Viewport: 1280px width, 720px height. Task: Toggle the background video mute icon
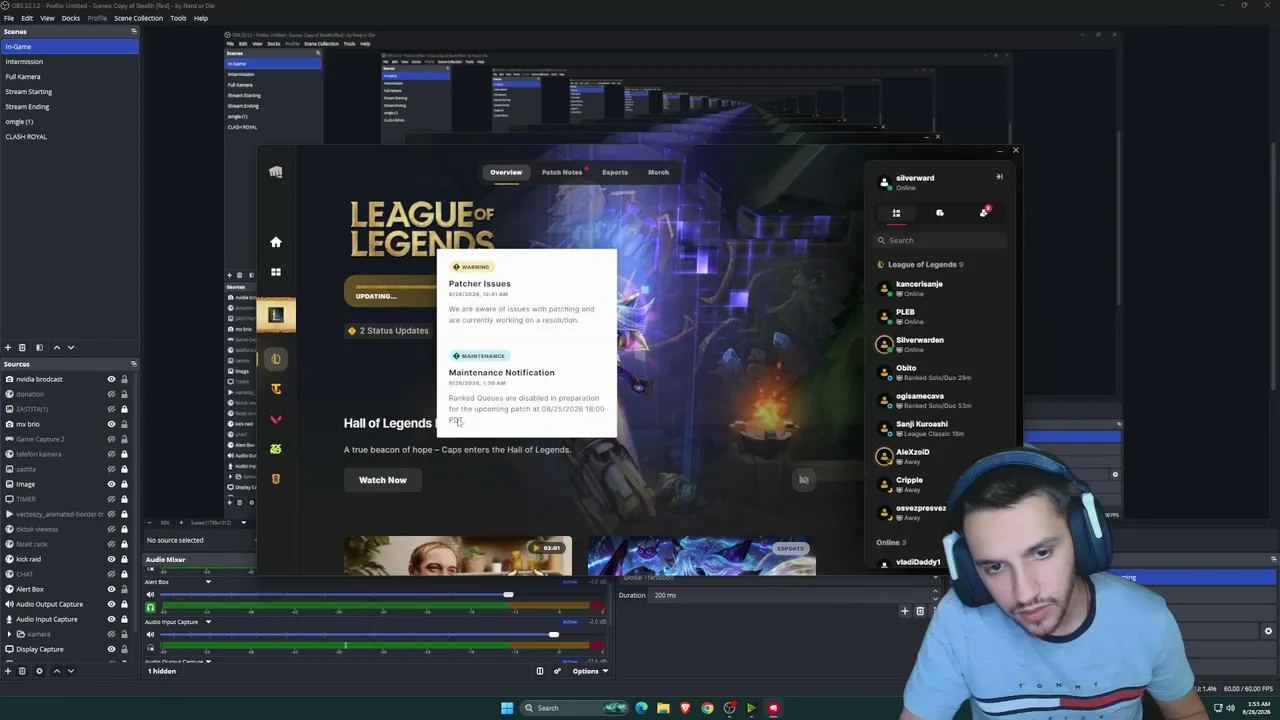point(803,480)
